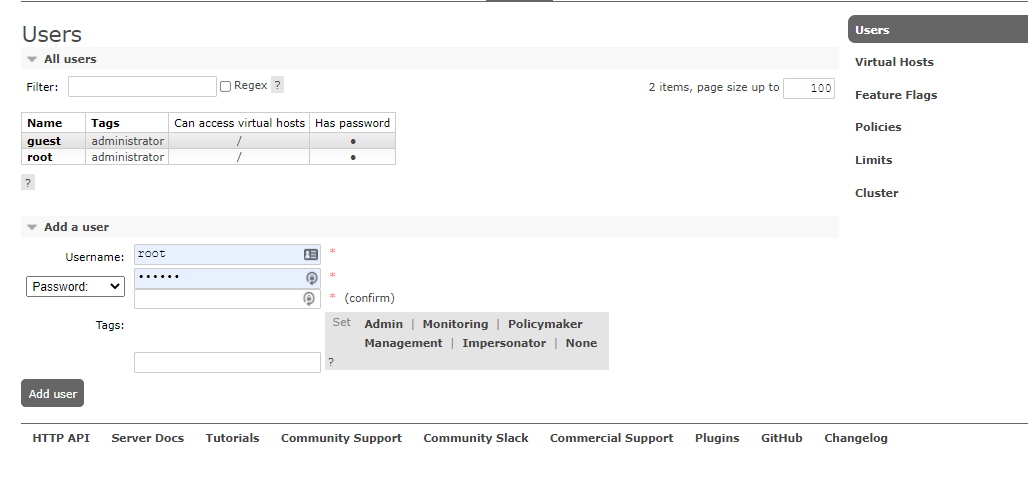
Task: Open the Password type dropdown
Action: click(x=75, y=287)
